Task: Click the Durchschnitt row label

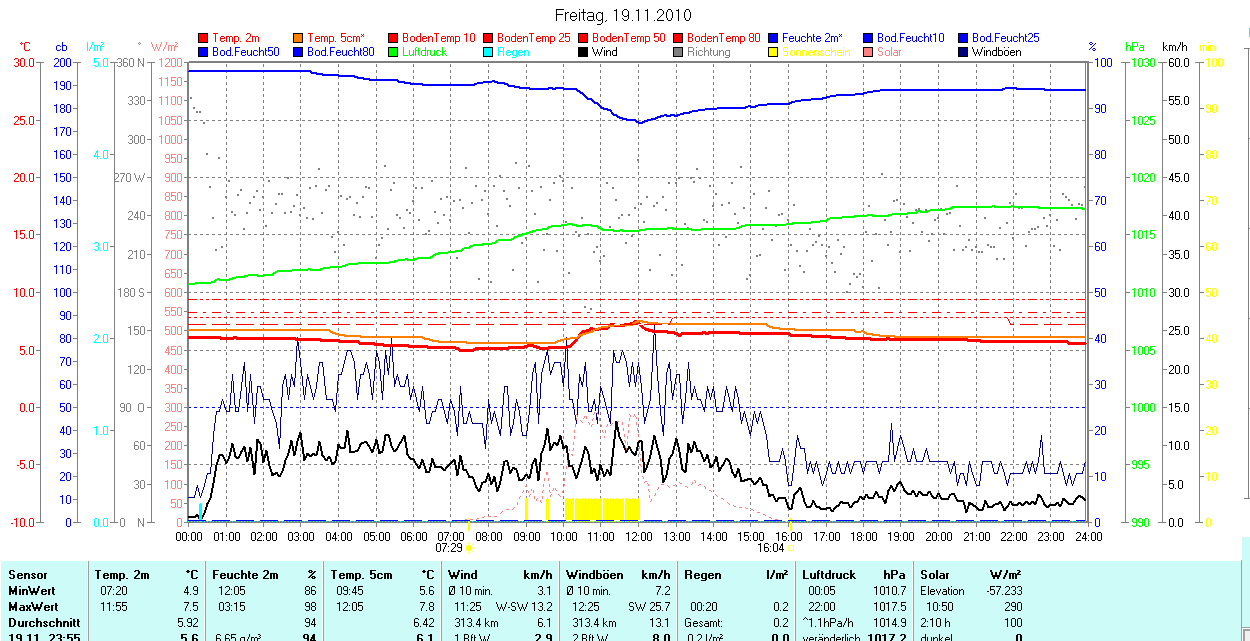Action: (43, 623)
